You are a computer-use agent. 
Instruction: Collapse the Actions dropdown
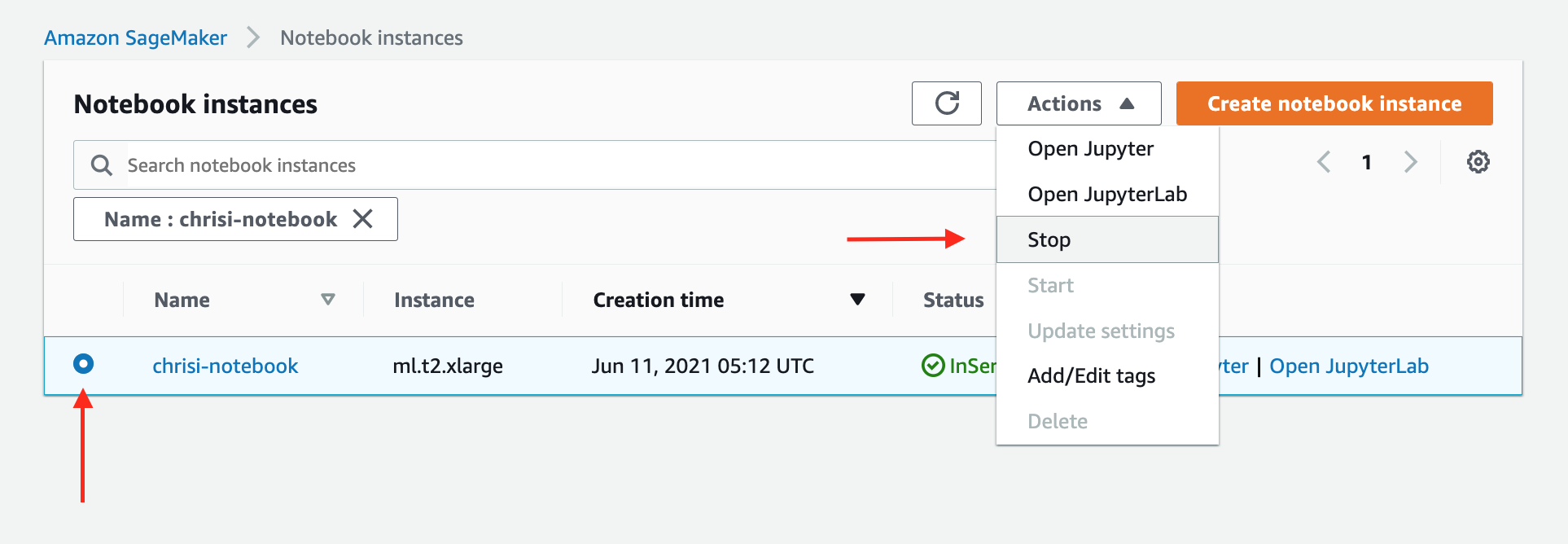pos(1079,103)
